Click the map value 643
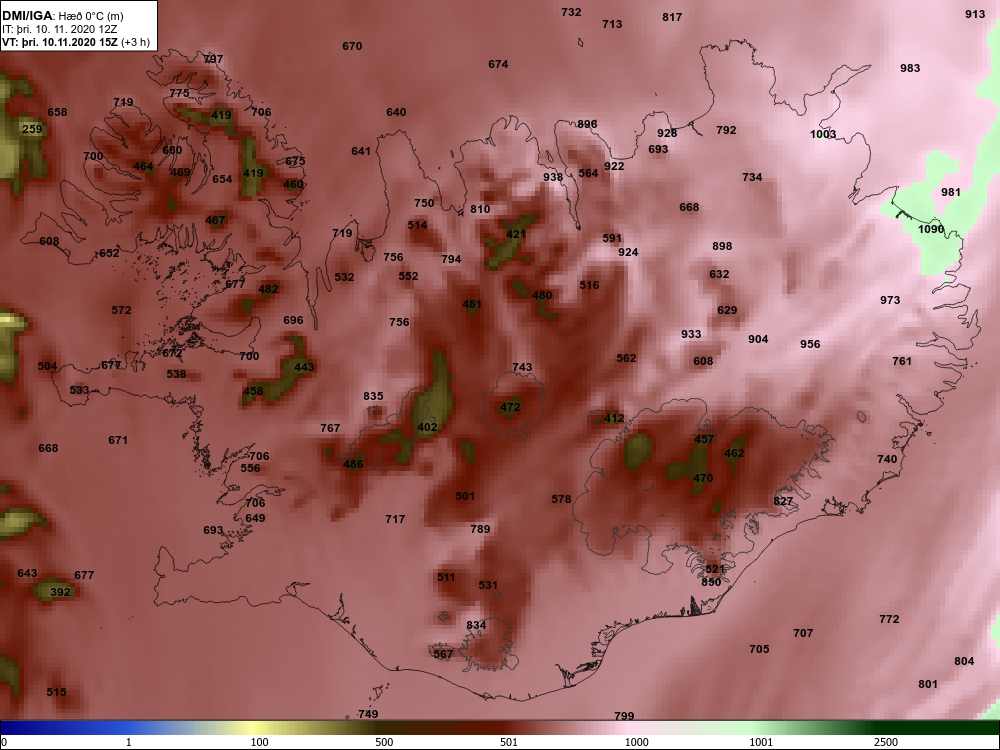Viewport: 1000px width, 750px height. click(x=27, y=573)
